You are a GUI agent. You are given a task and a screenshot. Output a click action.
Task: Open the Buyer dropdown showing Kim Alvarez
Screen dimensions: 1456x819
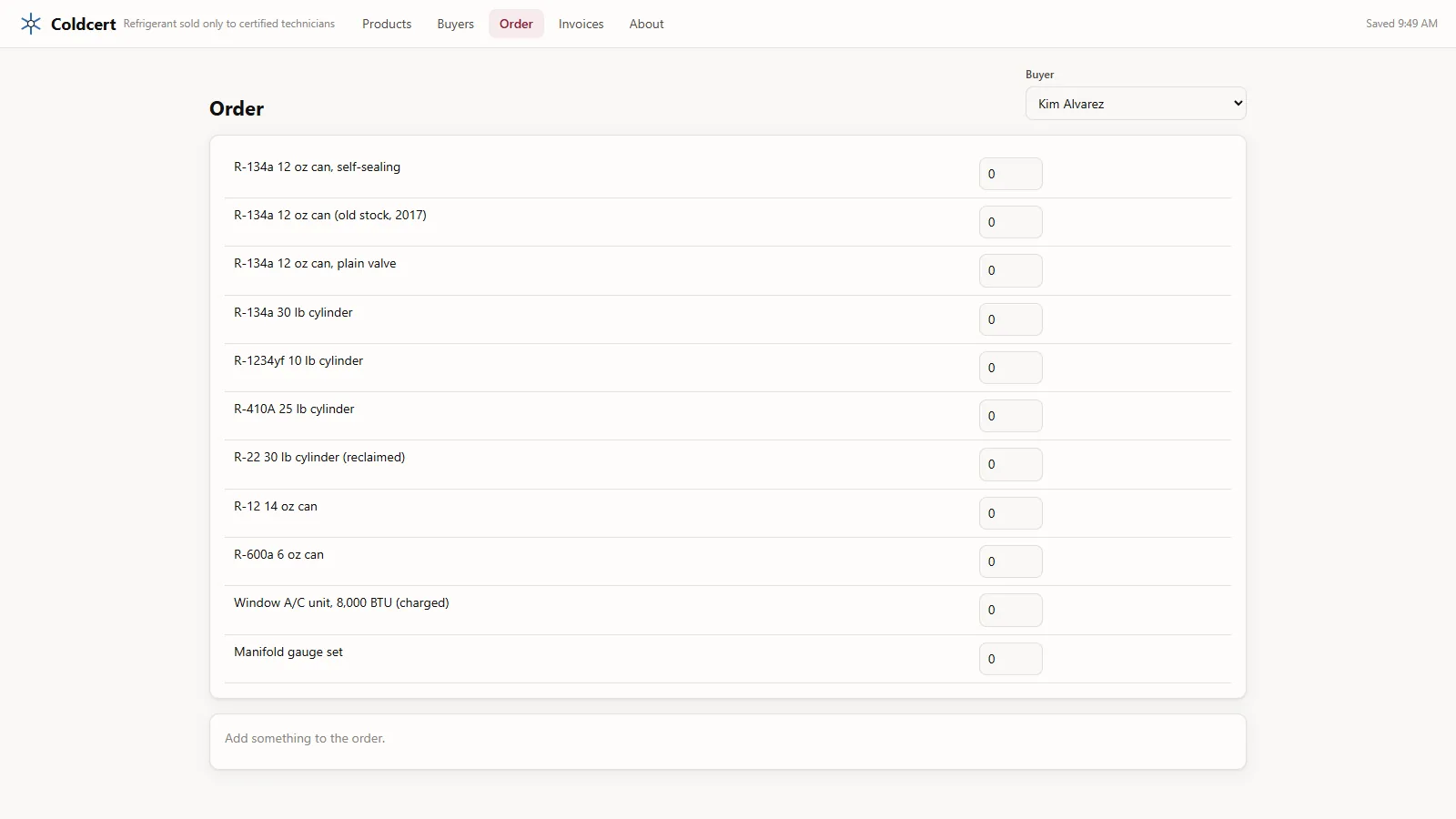click(1136, 104)
